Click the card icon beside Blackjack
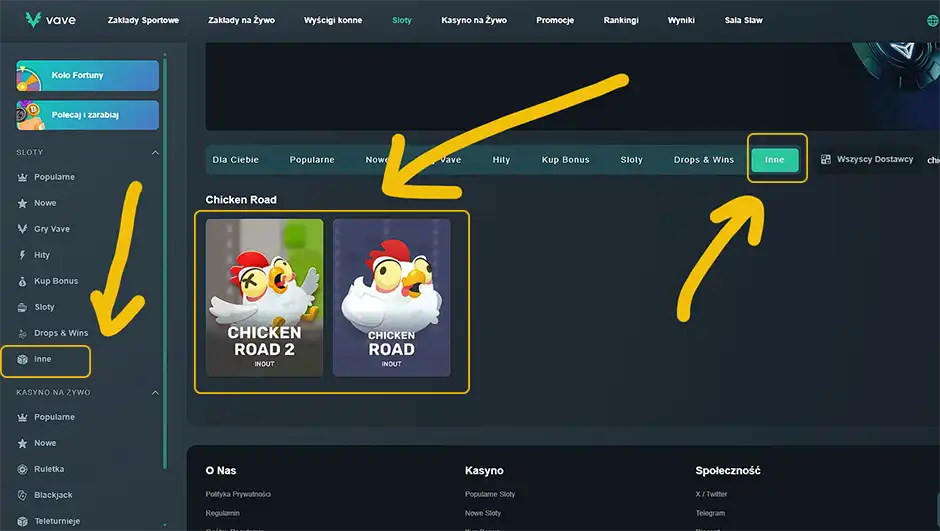The image size is (940, 531). [x=22, y=495]
